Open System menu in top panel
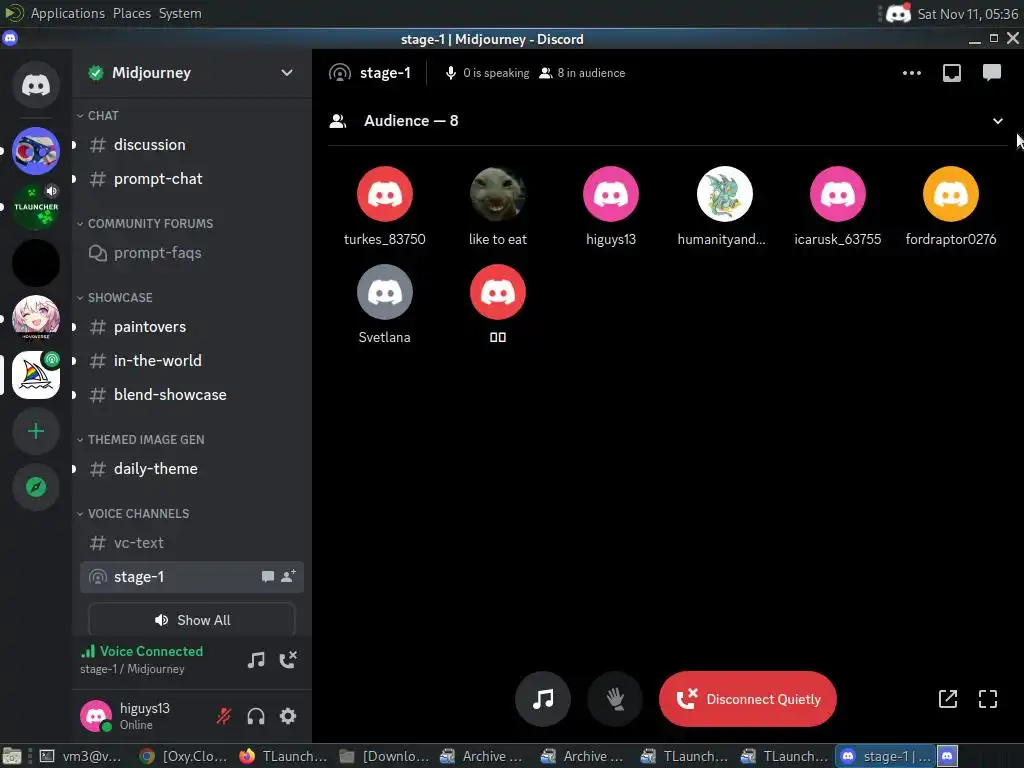Screen dimensions: 1024x768 click(180, 13)
